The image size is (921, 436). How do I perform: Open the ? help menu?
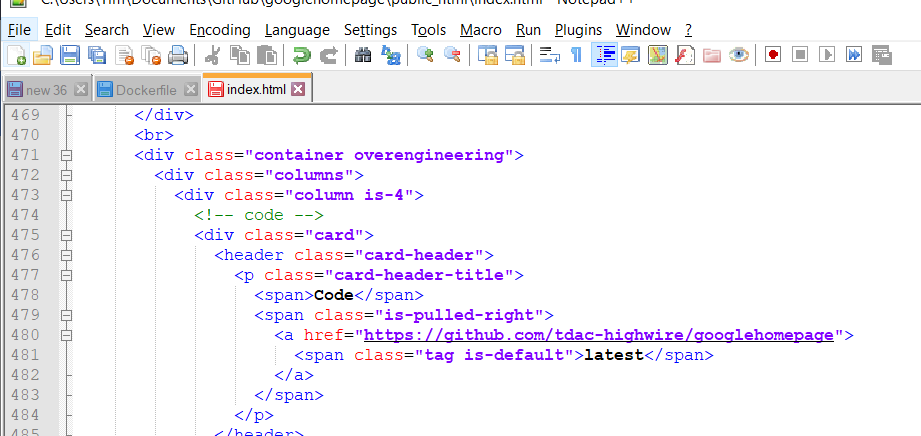pos(688,29)
